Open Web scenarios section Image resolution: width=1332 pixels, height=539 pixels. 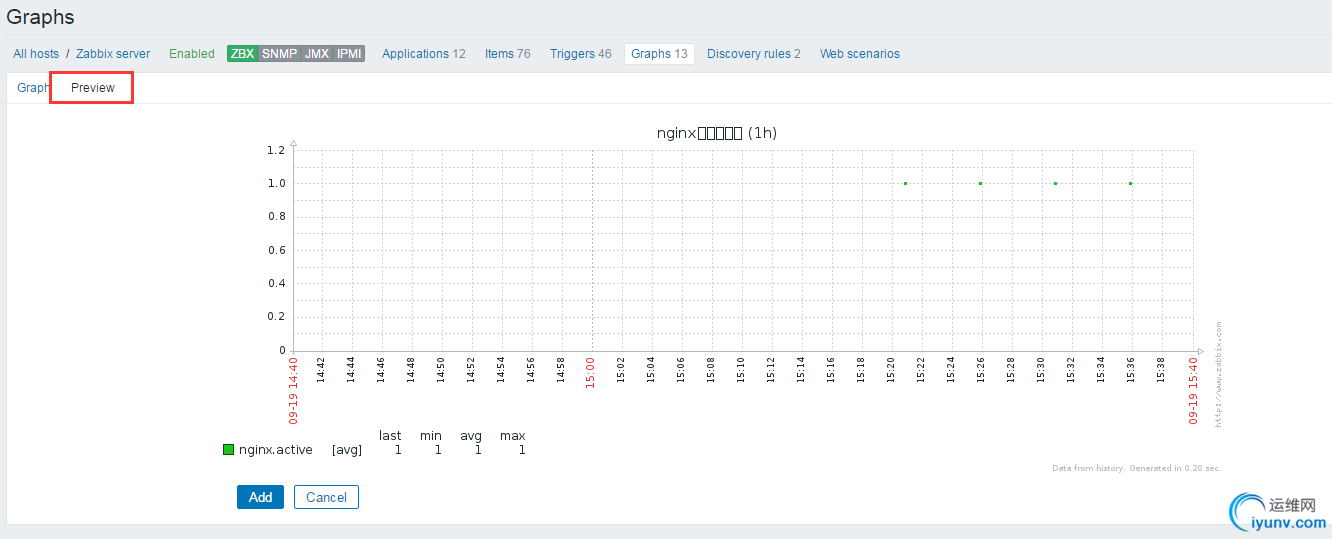point(860,54)
